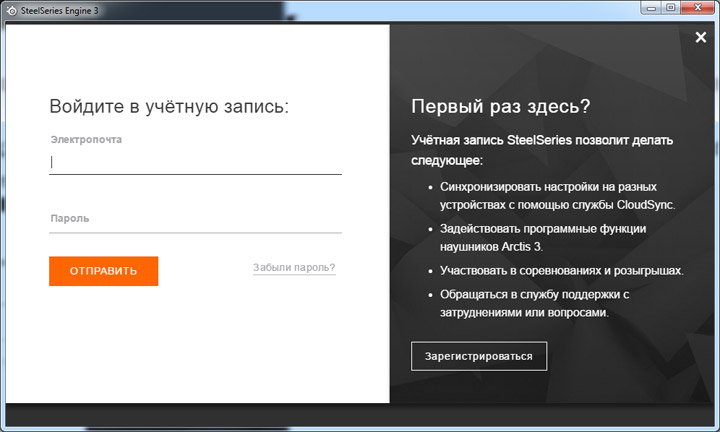Screen dimensions: 720x432
Task: Open the Забыли пароль? link
Action: [x=294, y=267]
